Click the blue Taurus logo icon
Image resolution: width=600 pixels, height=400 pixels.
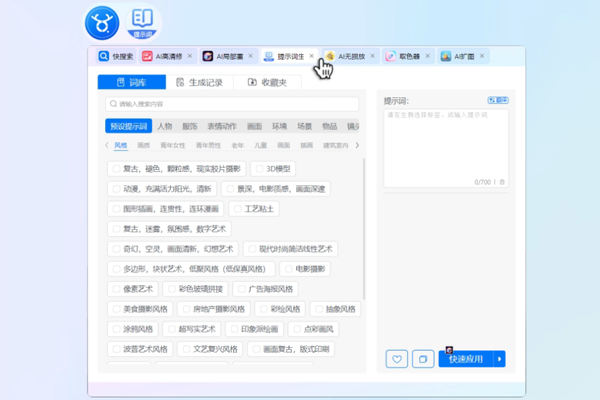coord(100,20)
